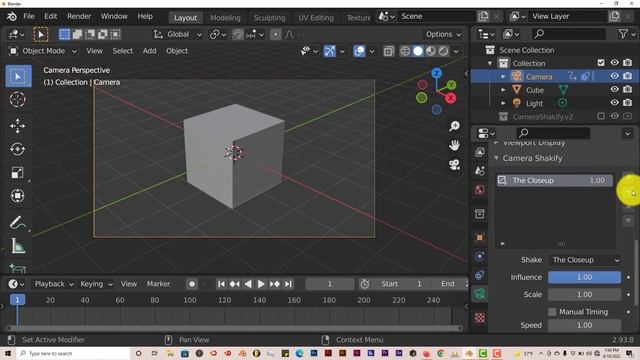Switch to rendered viewport shading

click(443, 51)
